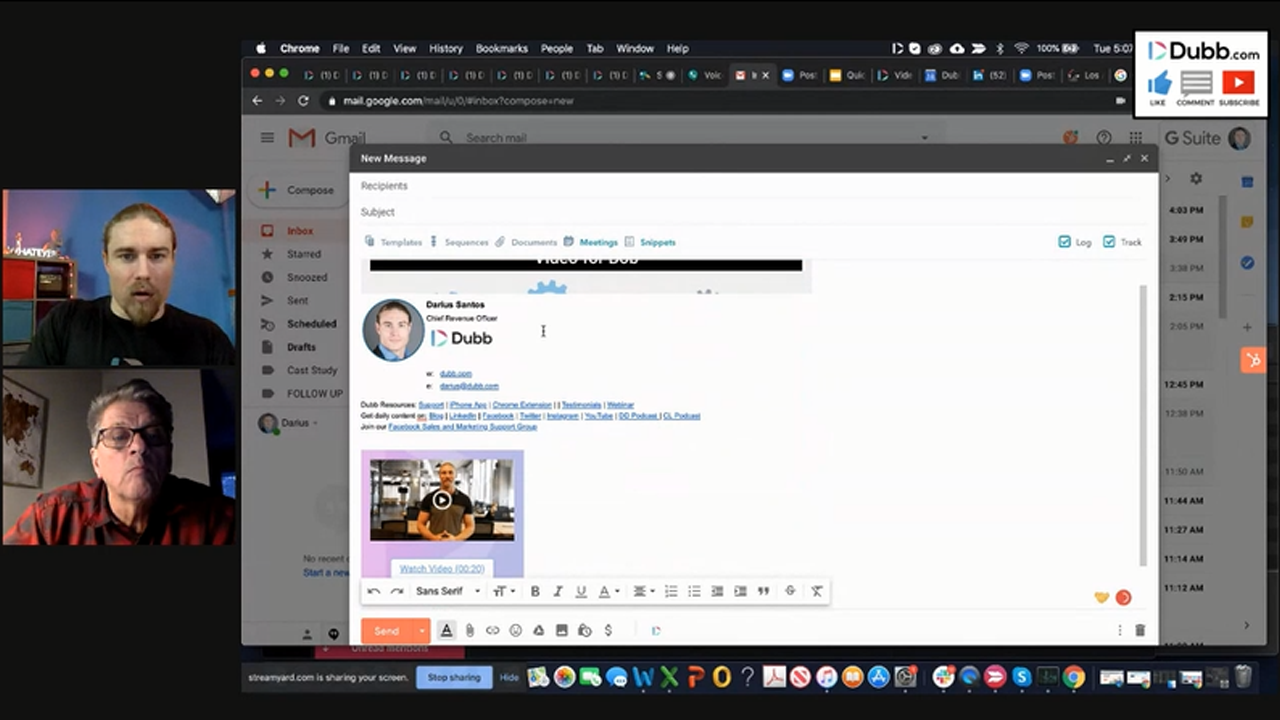
Task: Apply strikethrough formatting
Action: click(790, 591)
